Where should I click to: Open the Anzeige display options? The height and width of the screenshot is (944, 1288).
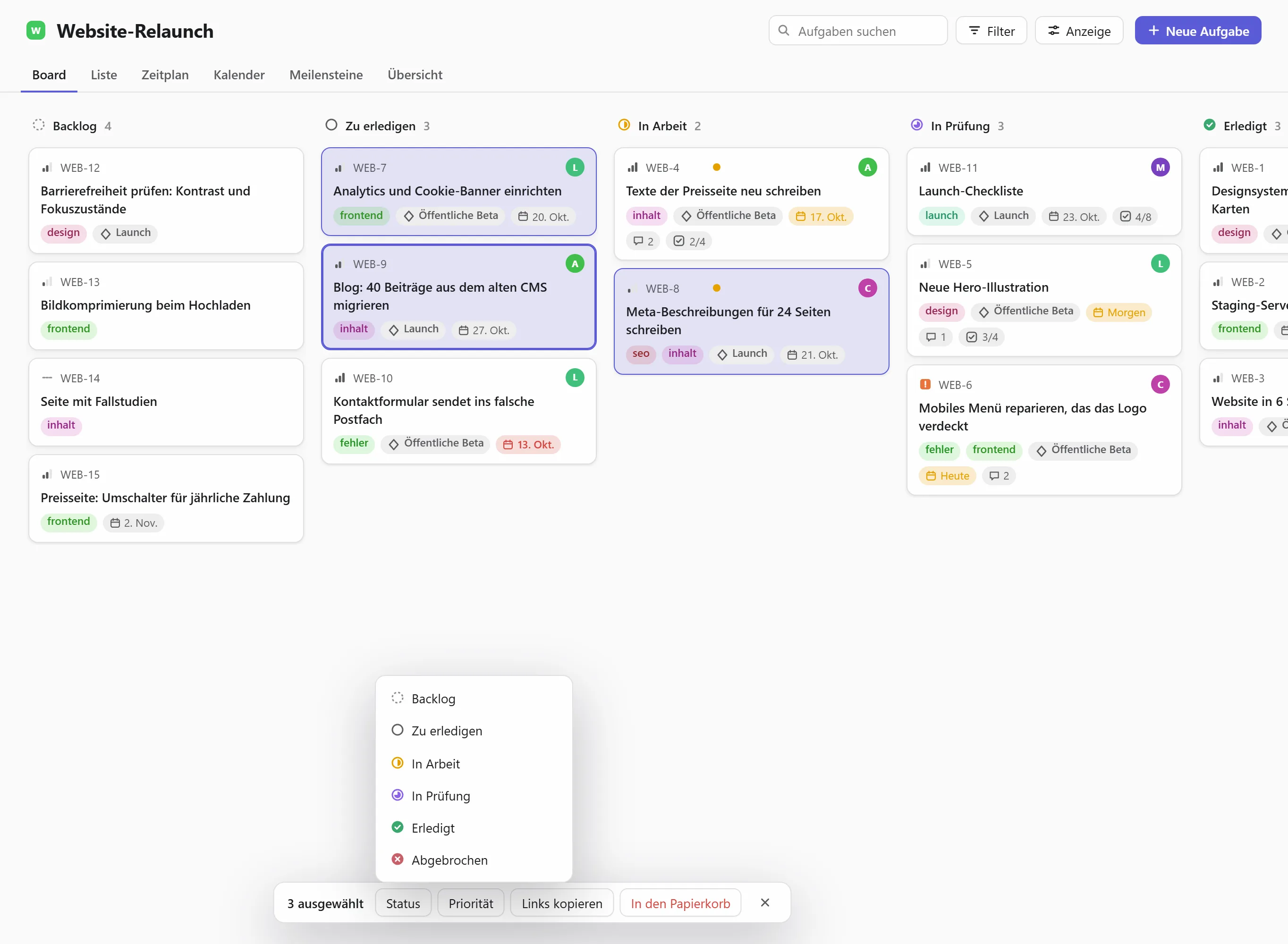tap(1079, 31)
